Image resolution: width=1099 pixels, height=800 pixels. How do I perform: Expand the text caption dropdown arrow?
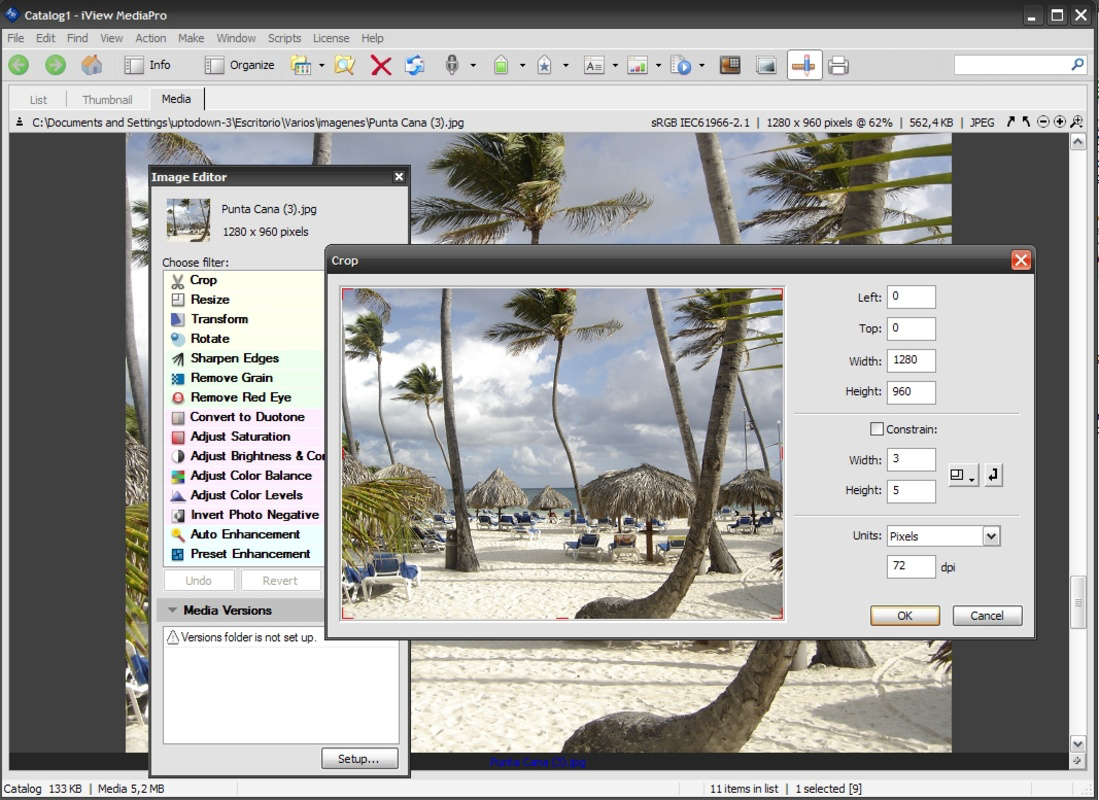[x=615, y=65]
